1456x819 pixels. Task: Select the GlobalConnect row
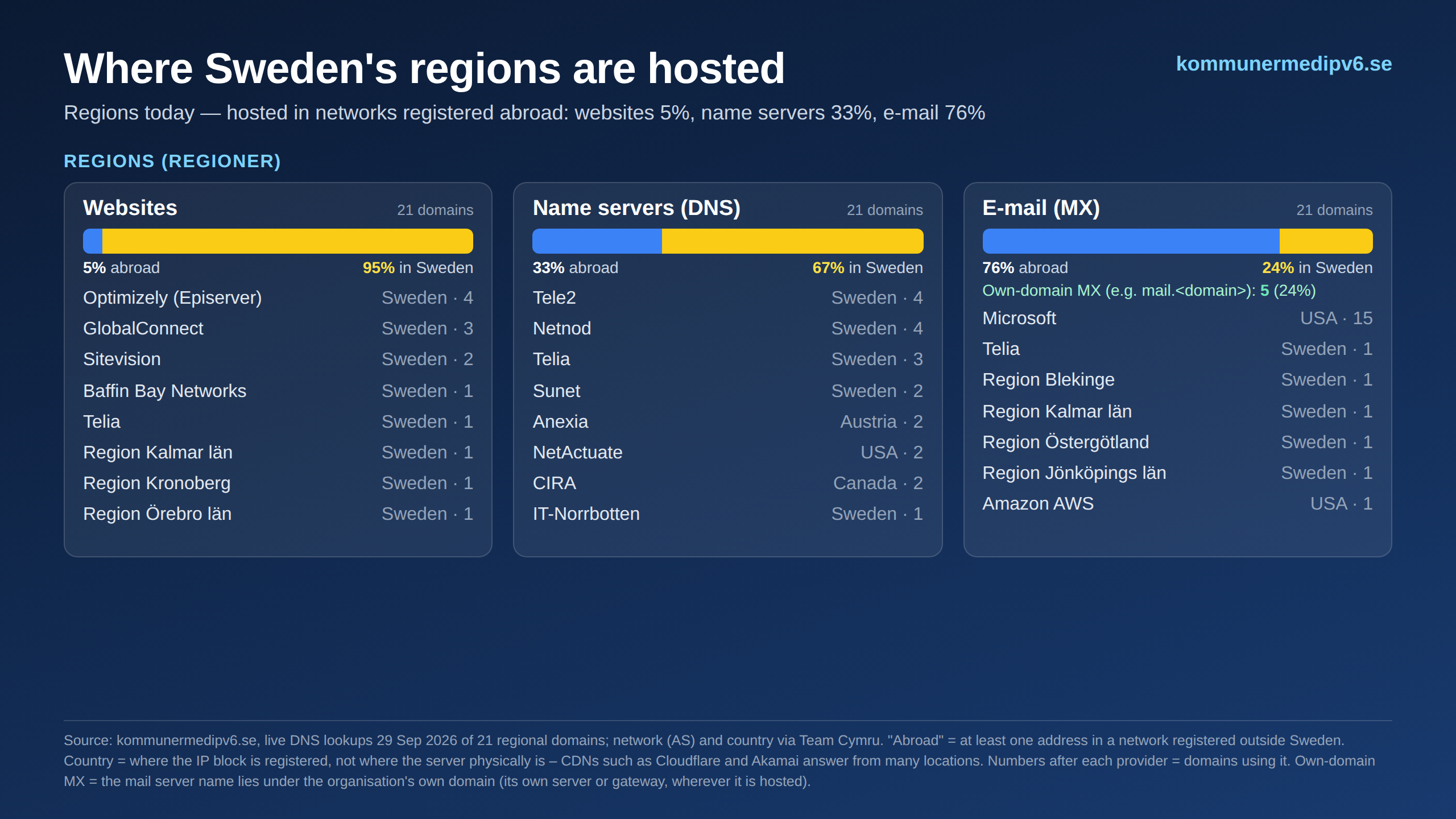[278, 328]
